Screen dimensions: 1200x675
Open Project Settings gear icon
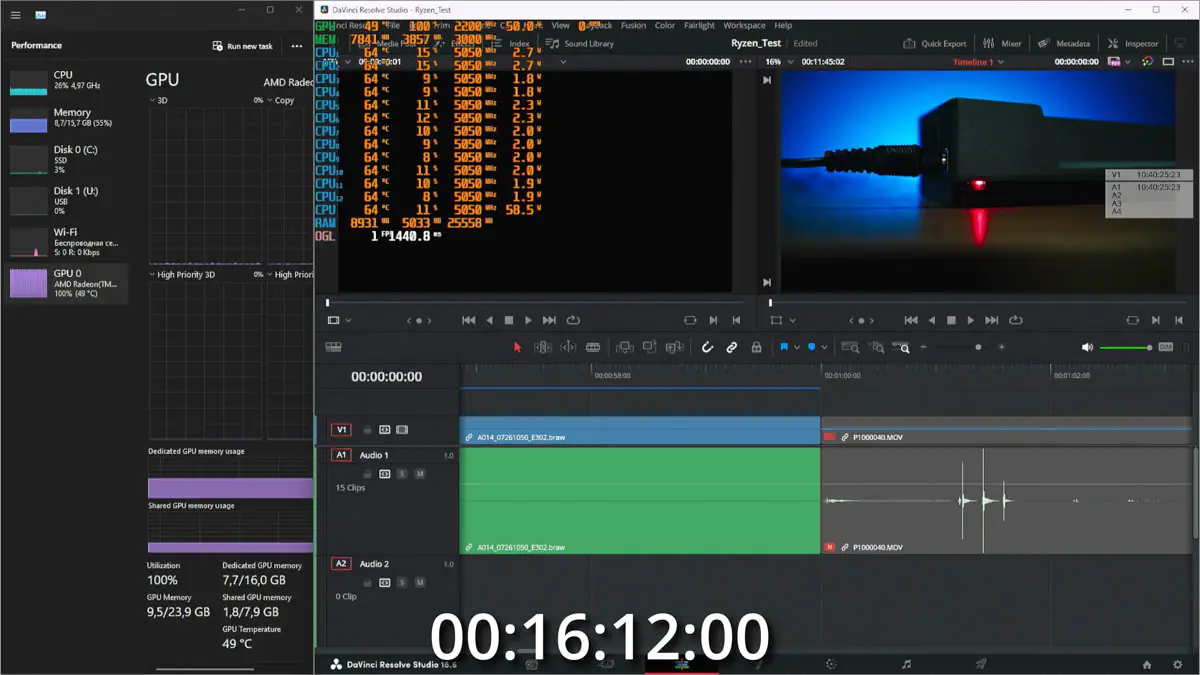tap(1177, 664)
